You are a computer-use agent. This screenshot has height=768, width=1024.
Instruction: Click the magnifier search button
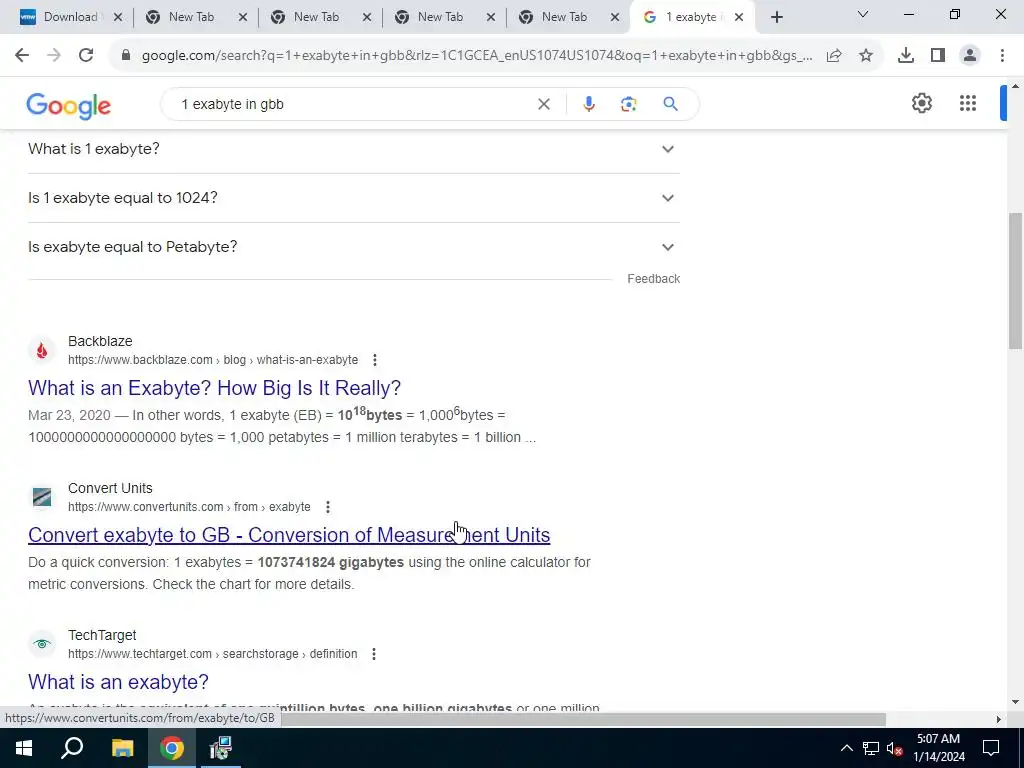671,104
